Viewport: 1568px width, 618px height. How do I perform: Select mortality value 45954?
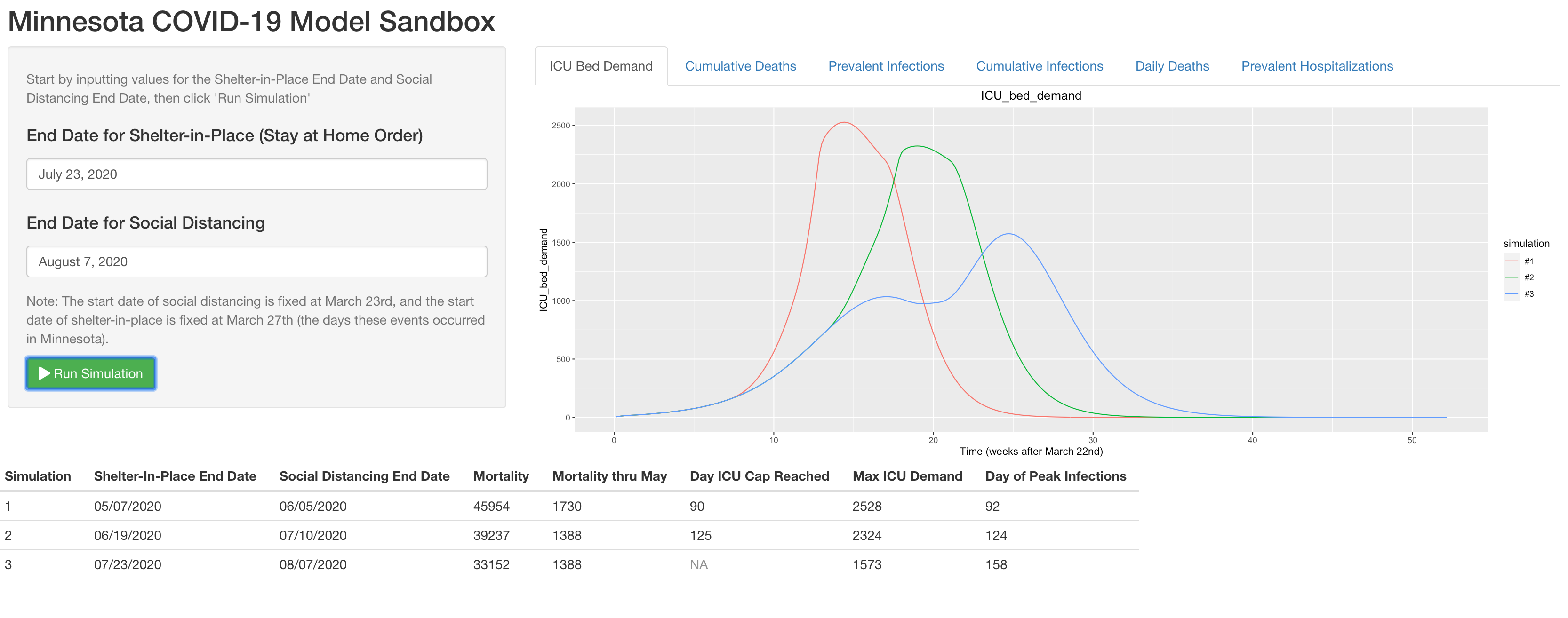tap(491, 506)
